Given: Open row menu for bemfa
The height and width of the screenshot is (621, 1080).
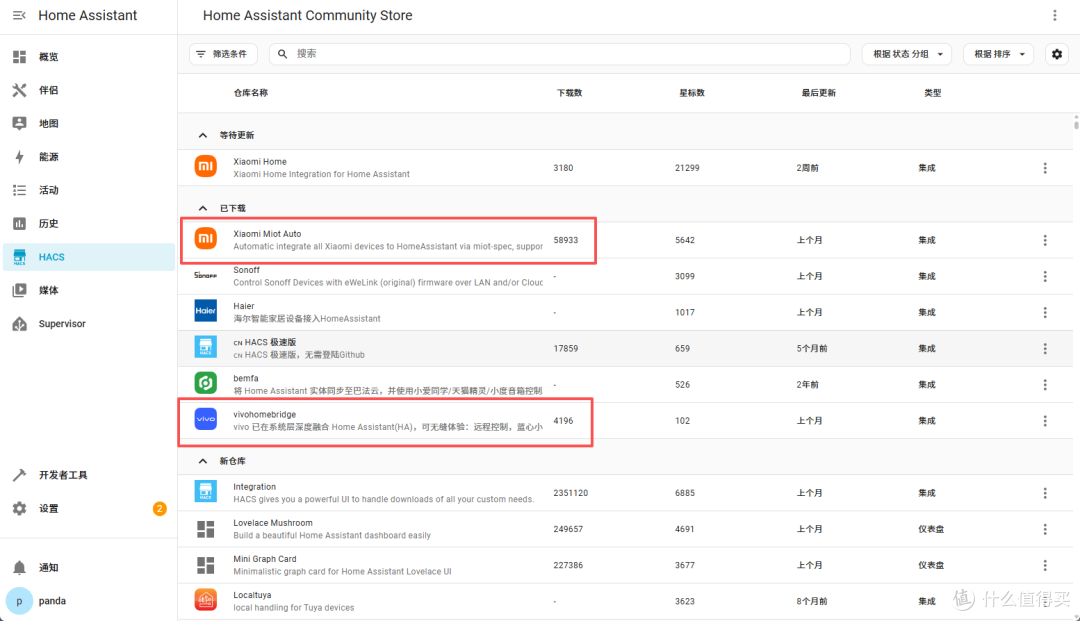Looking at the screenshot, I should tap(1045, 385).
